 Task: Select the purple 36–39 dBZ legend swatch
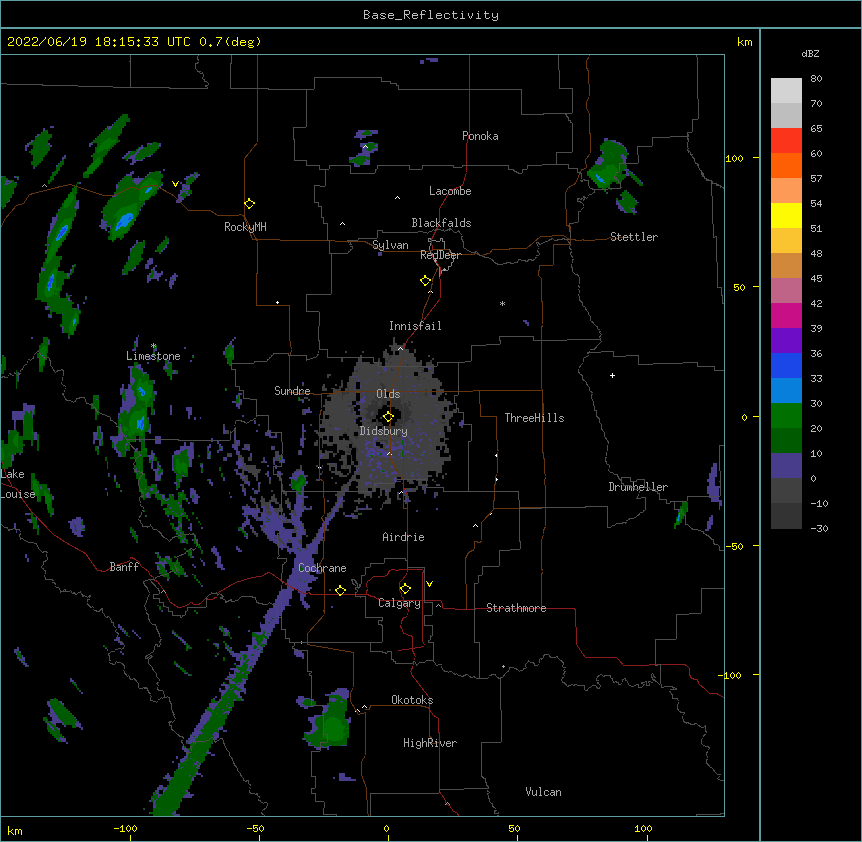[x=786, y=341]
